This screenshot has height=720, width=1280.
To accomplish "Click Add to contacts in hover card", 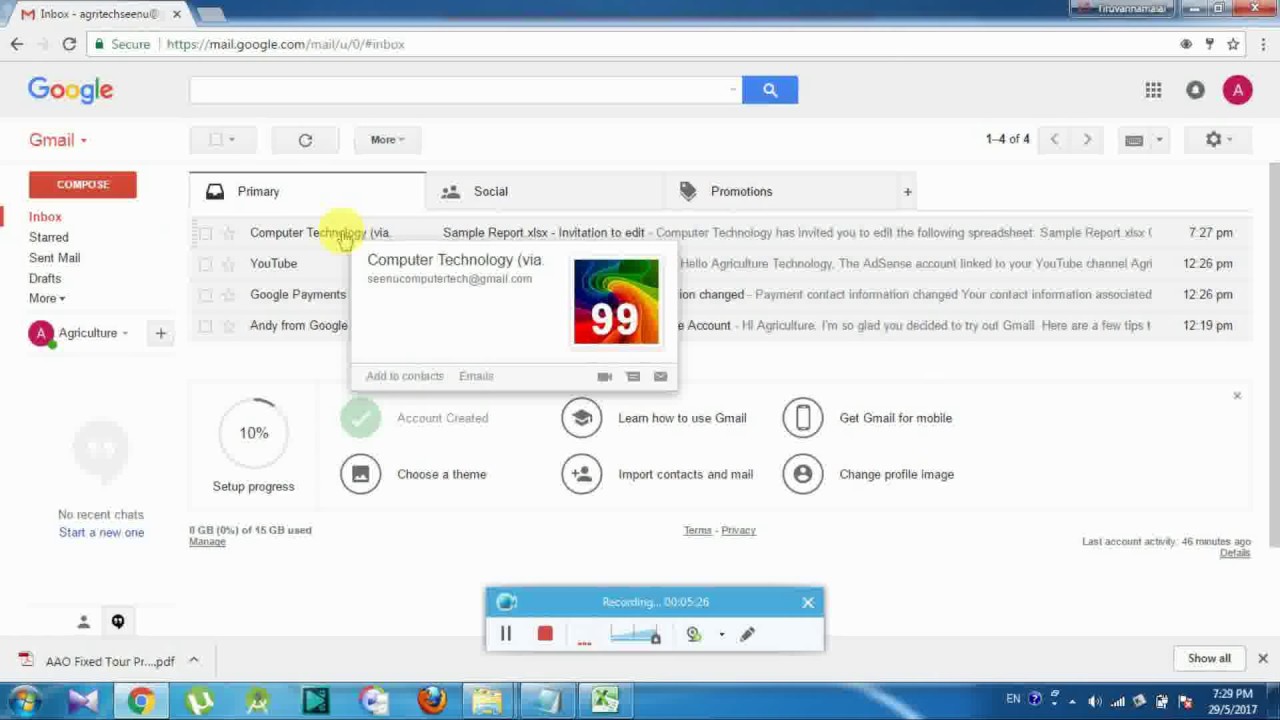I will click(404, 376).
